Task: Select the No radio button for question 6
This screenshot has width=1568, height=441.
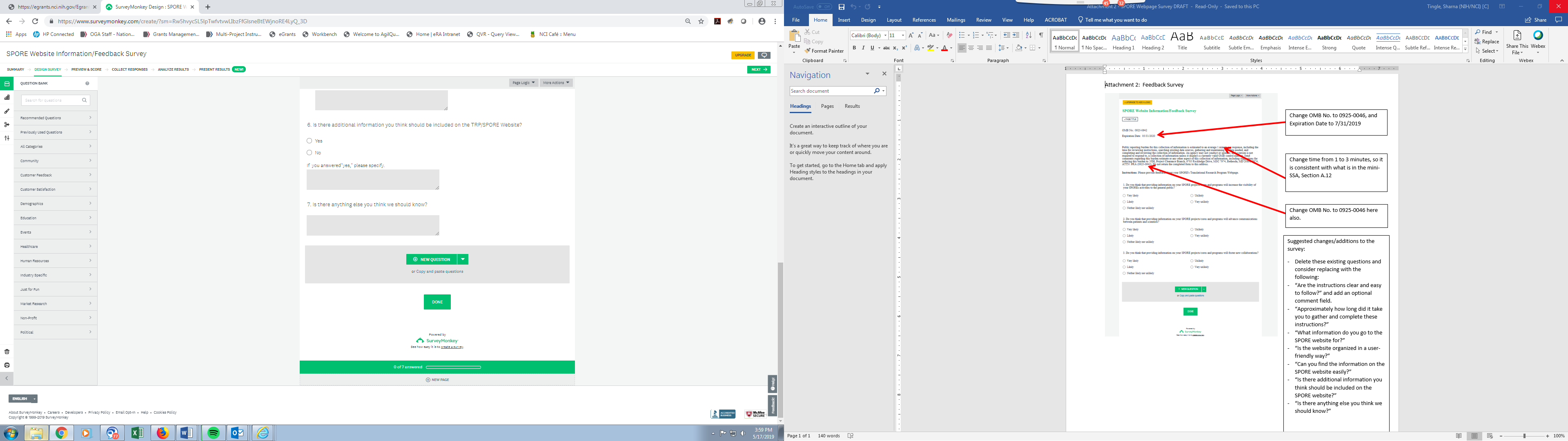Action: 309,153
